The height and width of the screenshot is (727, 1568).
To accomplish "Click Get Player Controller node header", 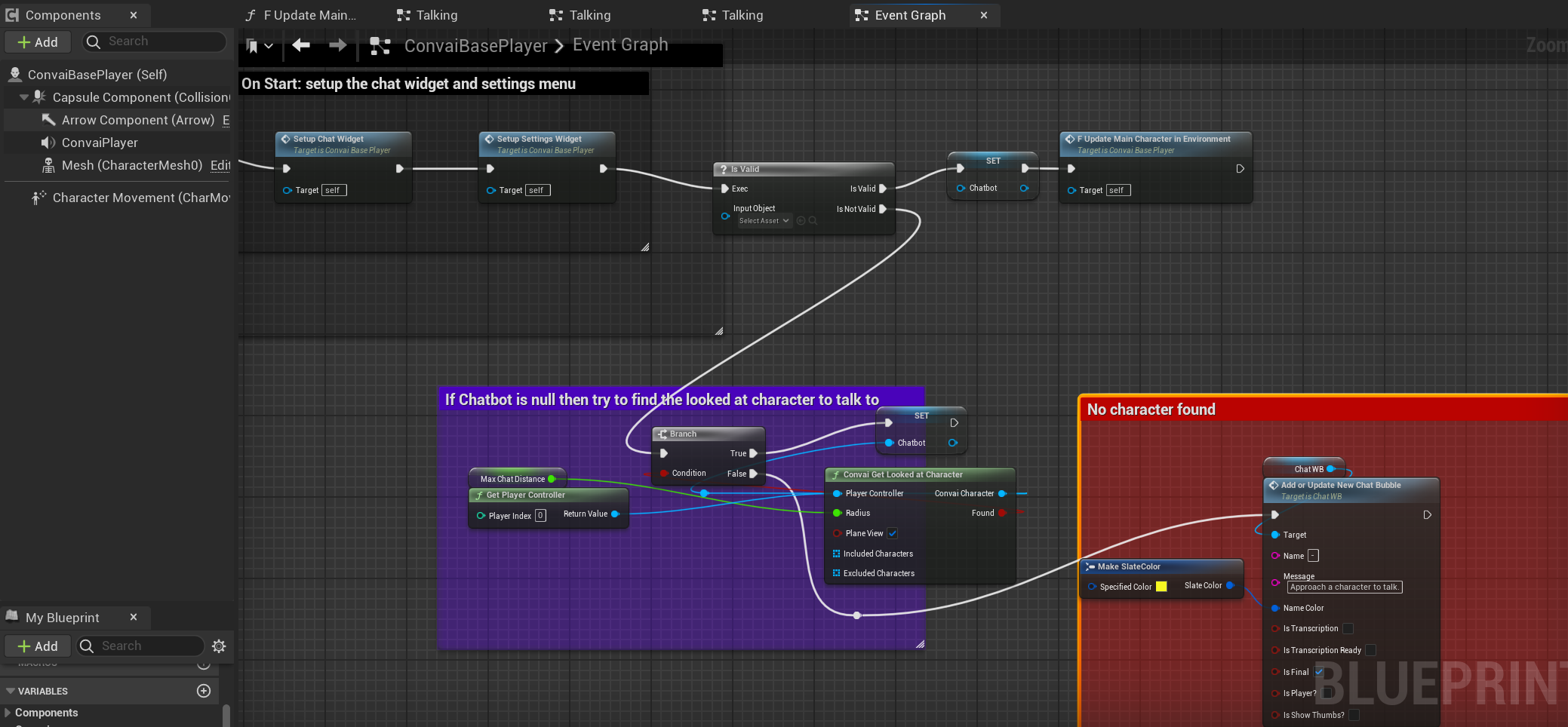I will click(x=549, y=495).
